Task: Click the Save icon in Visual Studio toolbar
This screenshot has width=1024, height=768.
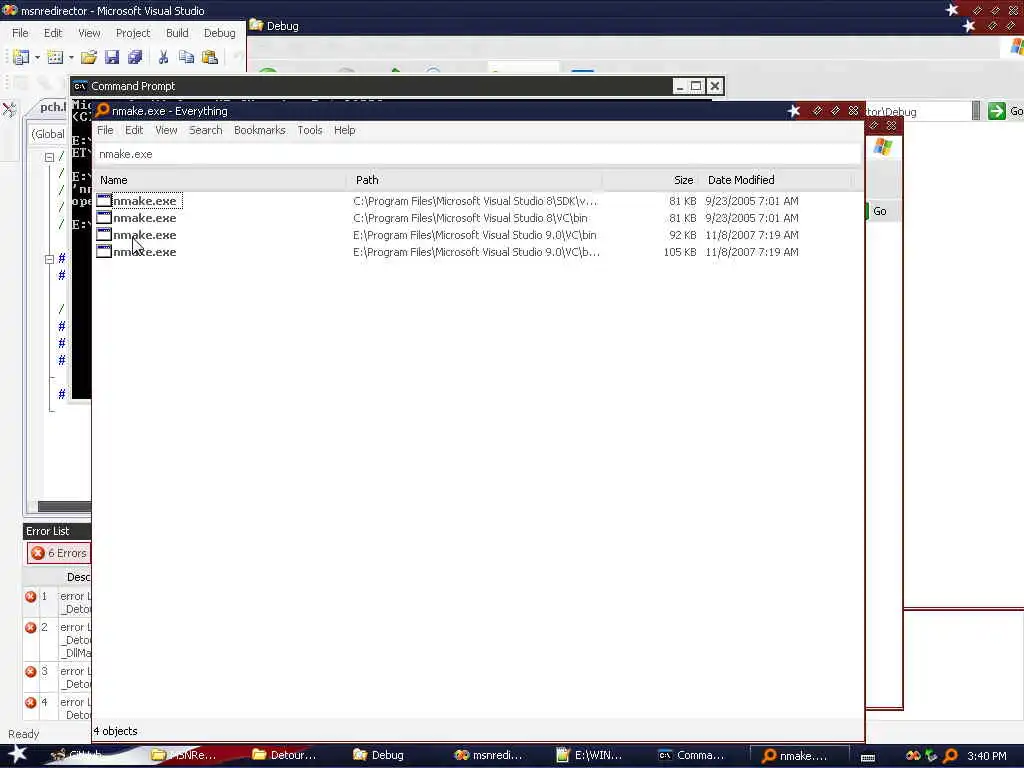Action: pos(112,57)
